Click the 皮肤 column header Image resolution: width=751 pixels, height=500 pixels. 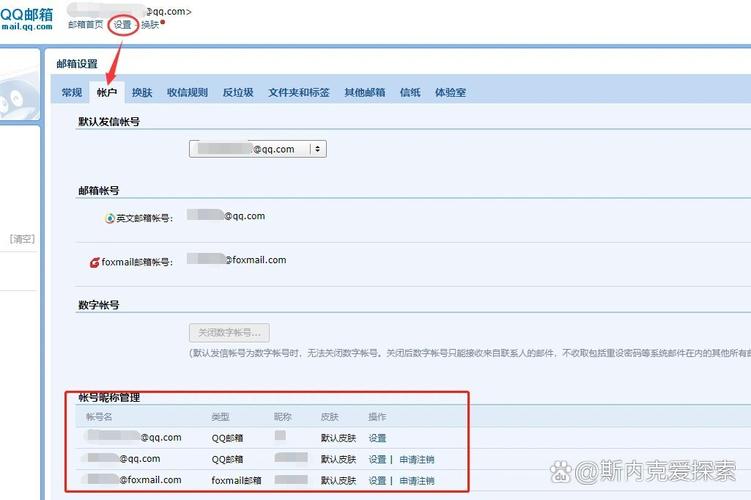330,417
